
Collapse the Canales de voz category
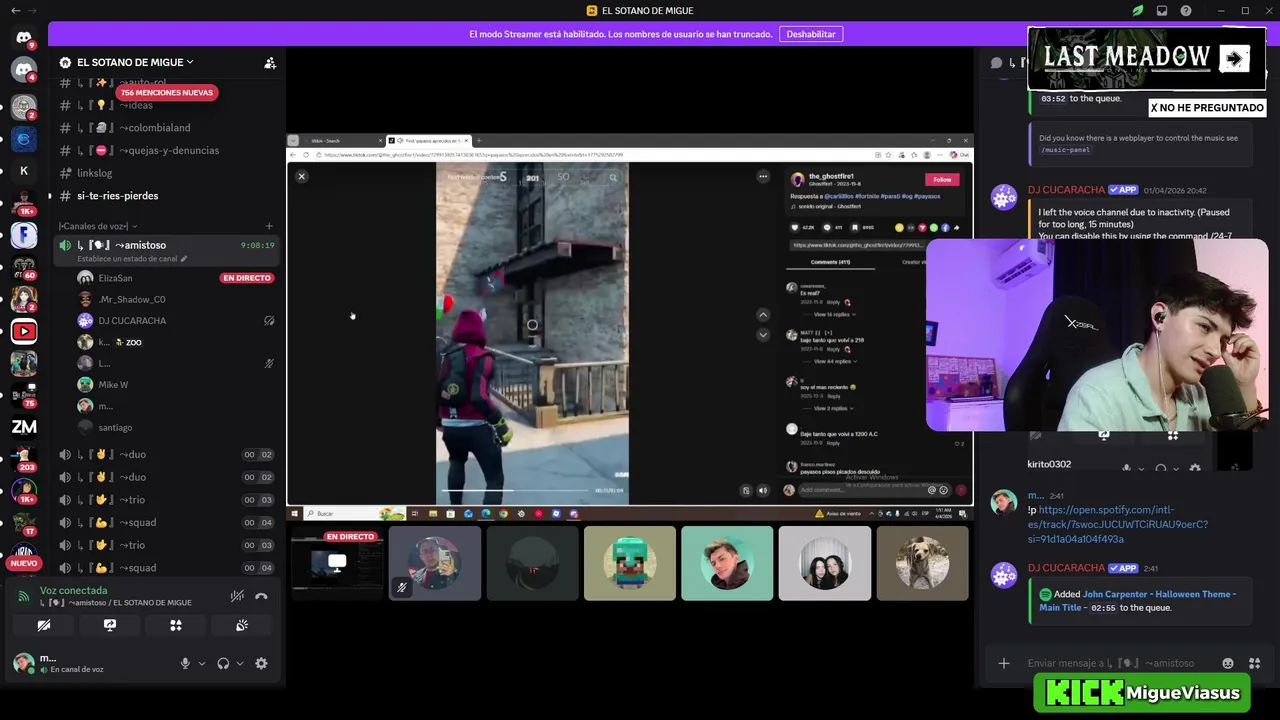click(98, 226)
